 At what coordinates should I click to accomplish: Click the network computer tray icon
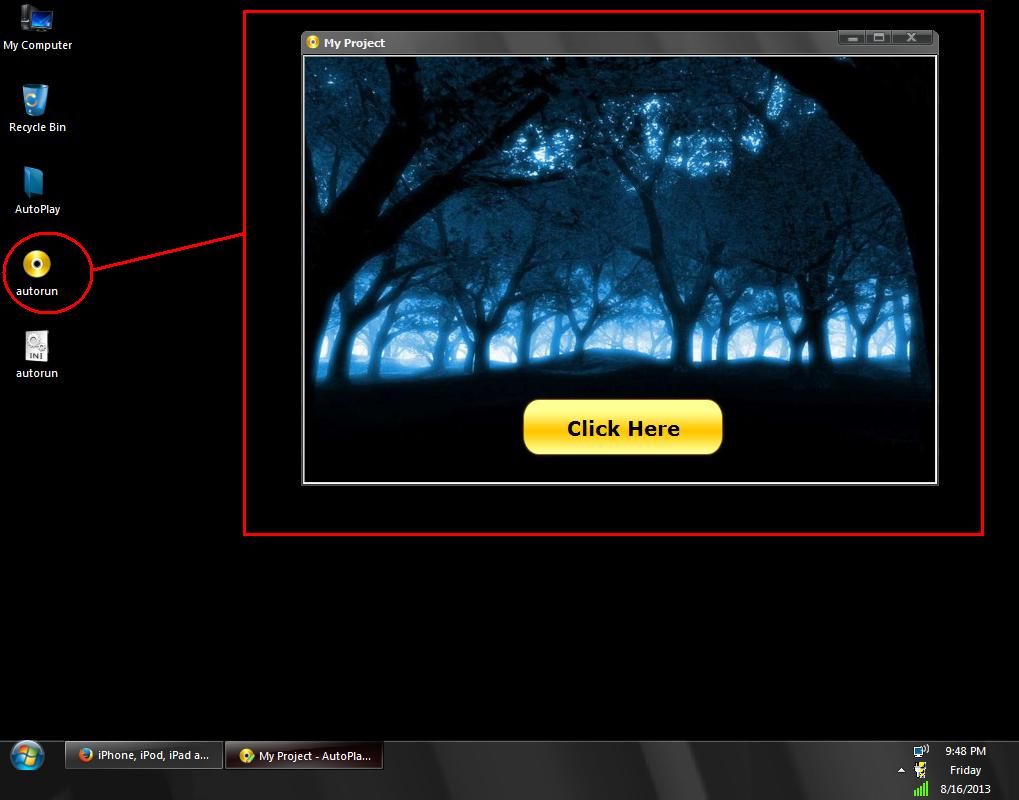pyautogui.click(x=921, y=751)
